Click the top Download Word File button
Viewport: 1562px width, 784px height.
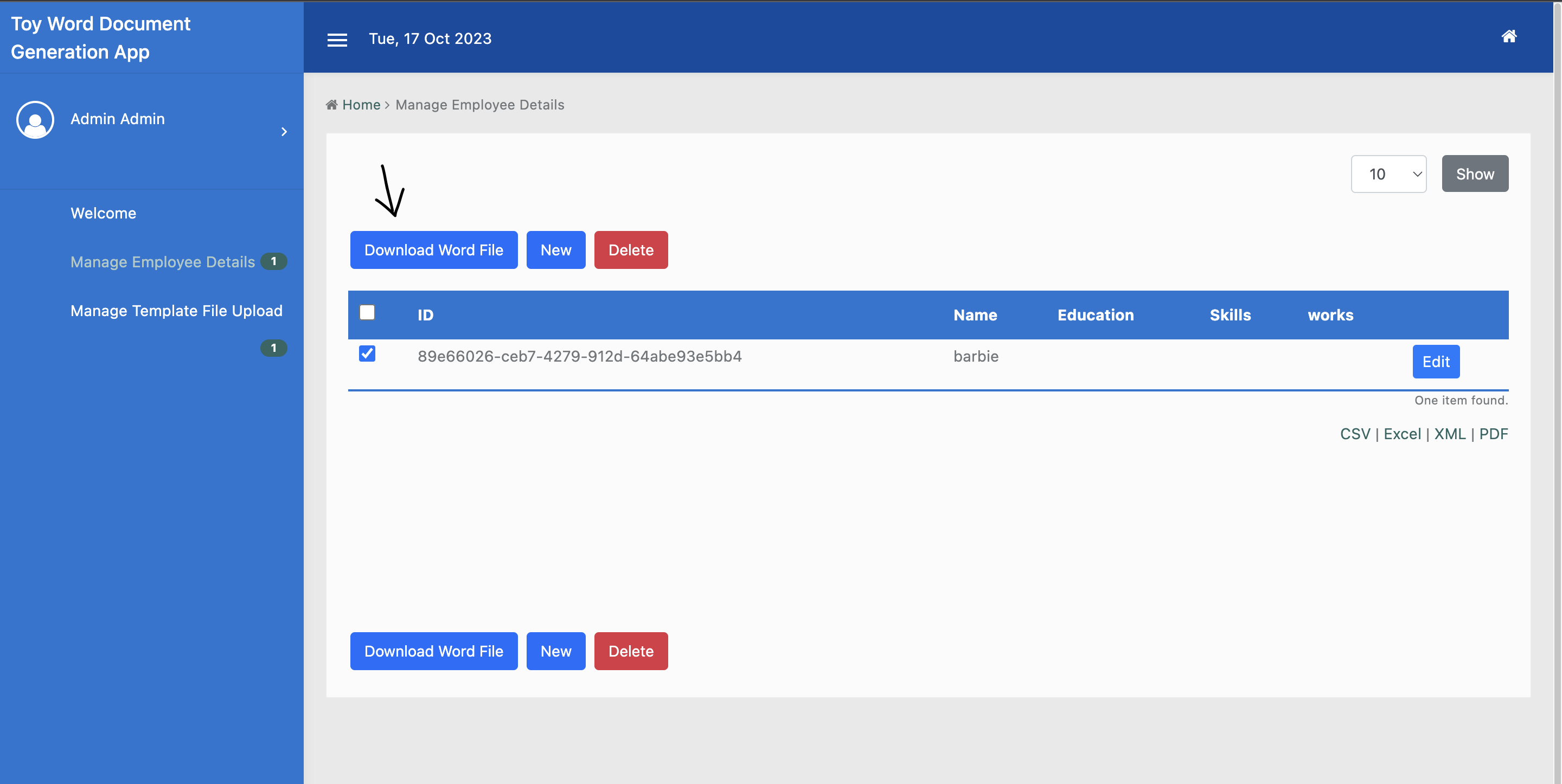coord(433,250)
